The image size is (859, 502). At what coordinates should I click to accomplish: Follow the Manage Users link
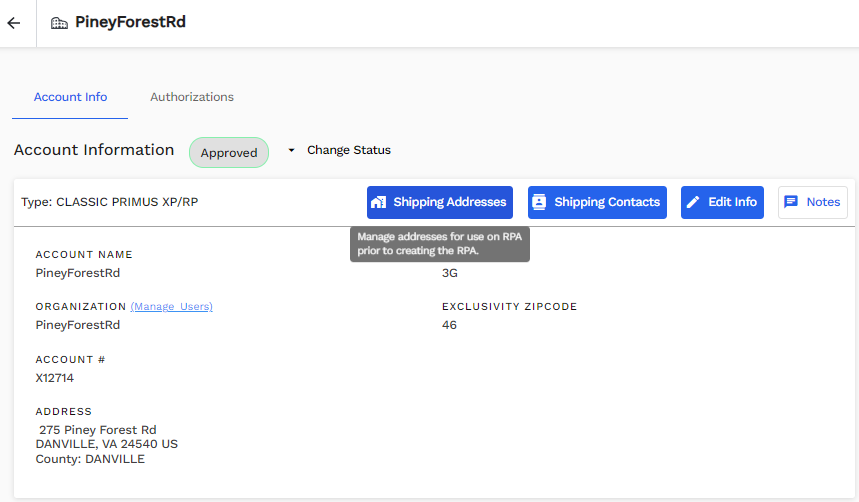[171, 306]
